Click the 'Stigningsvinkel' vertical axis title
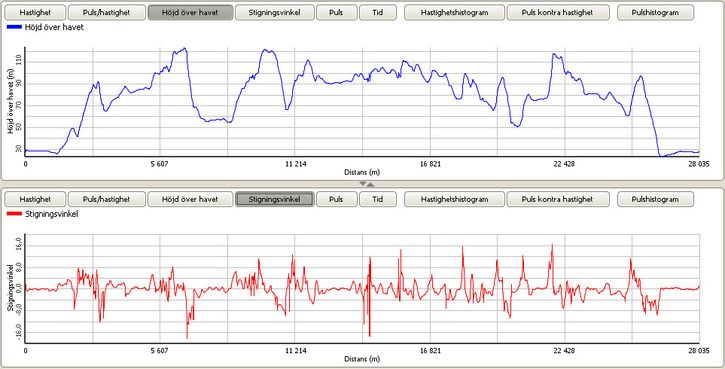 (10, 288)
